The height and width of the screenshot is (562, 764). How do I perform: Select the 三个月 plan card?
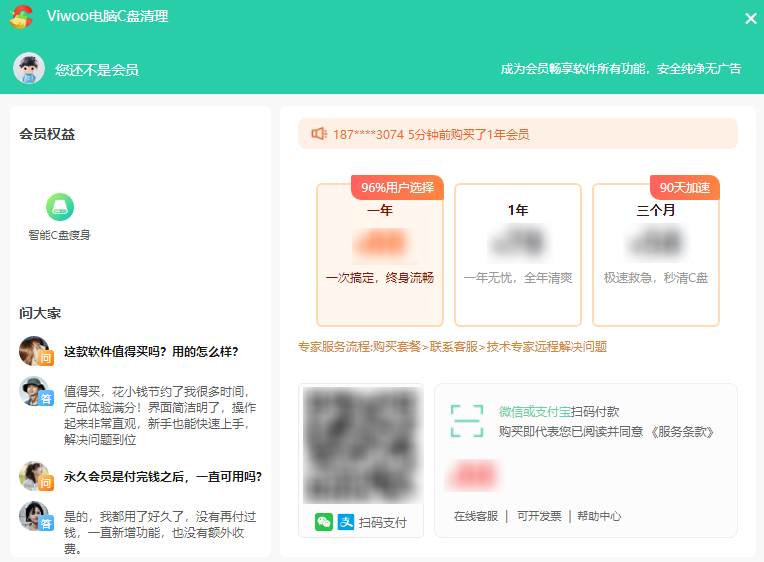(x=655, y=255)
